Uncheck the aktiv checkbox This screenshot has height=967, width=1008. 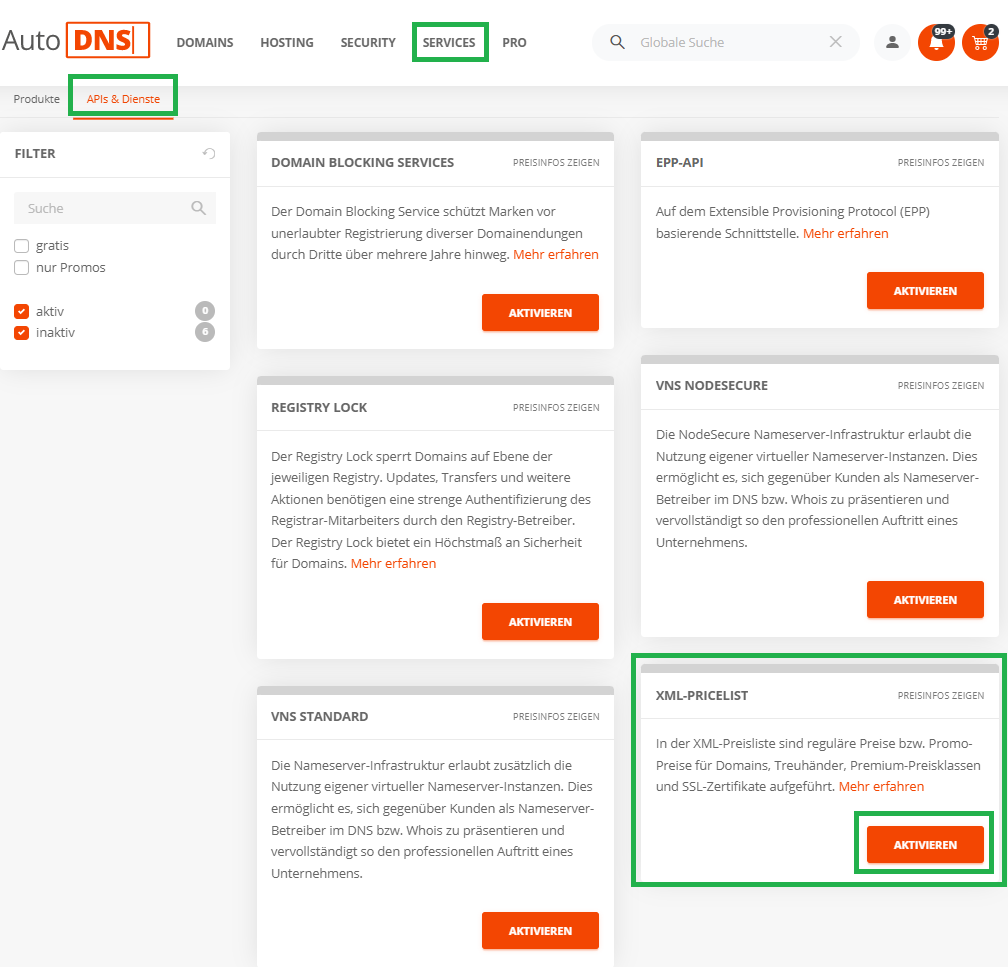(21, 311)
